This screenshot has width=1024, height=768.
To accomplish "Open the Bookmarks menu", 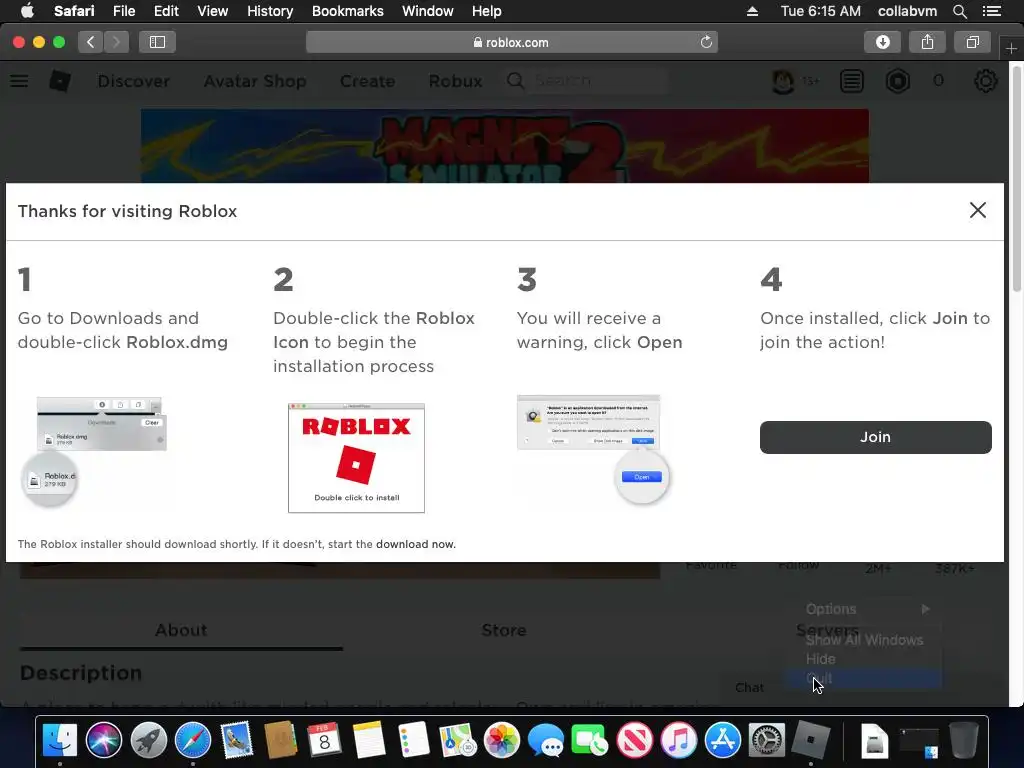I will click(x=347, y=11).
